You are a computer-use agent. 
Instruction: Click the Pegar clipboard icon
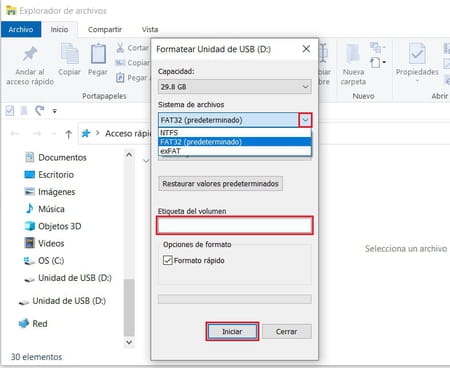(98, 54)
